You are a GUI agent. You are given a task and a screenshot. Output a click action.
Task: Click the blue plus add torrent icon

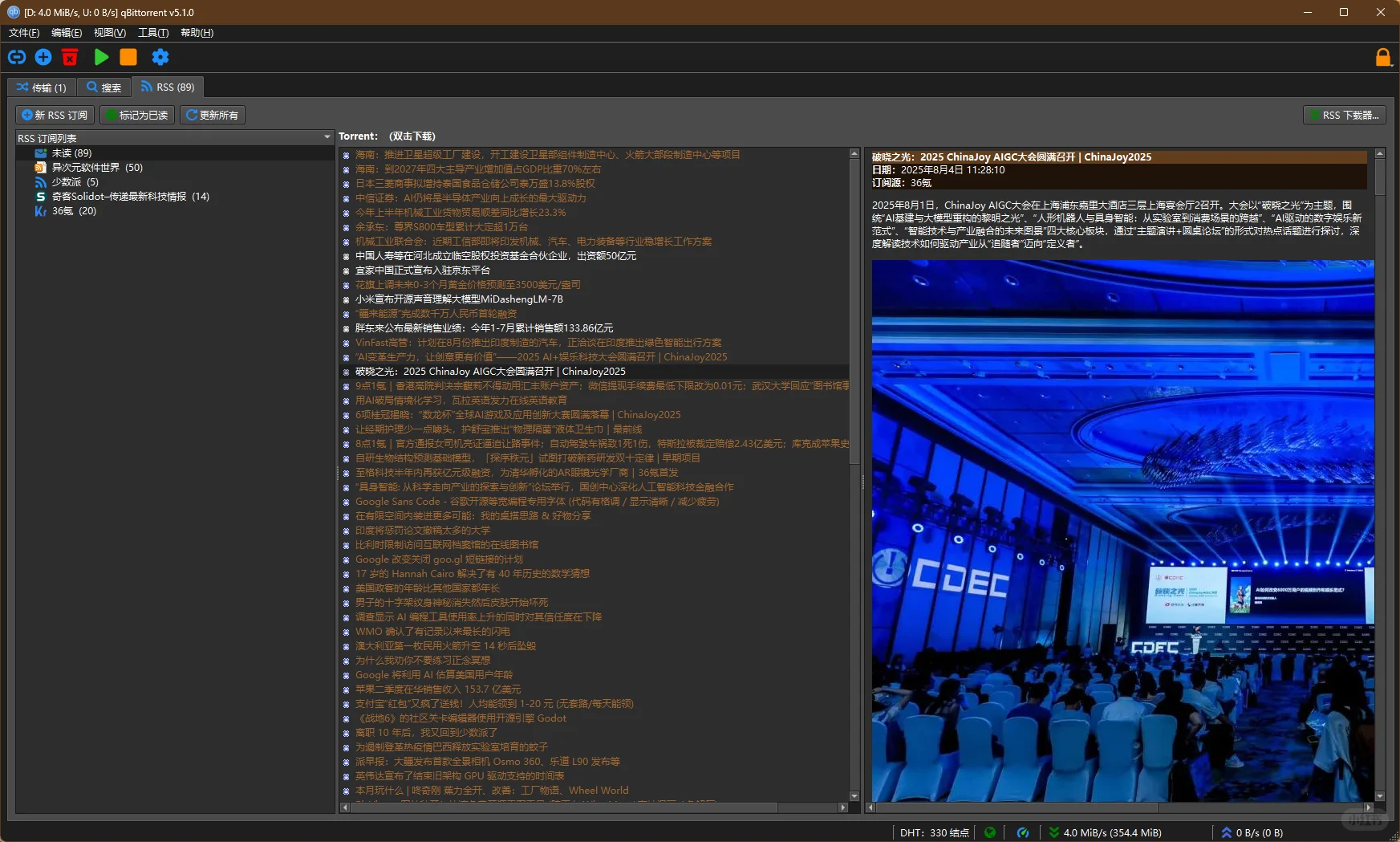pos(43,57)
